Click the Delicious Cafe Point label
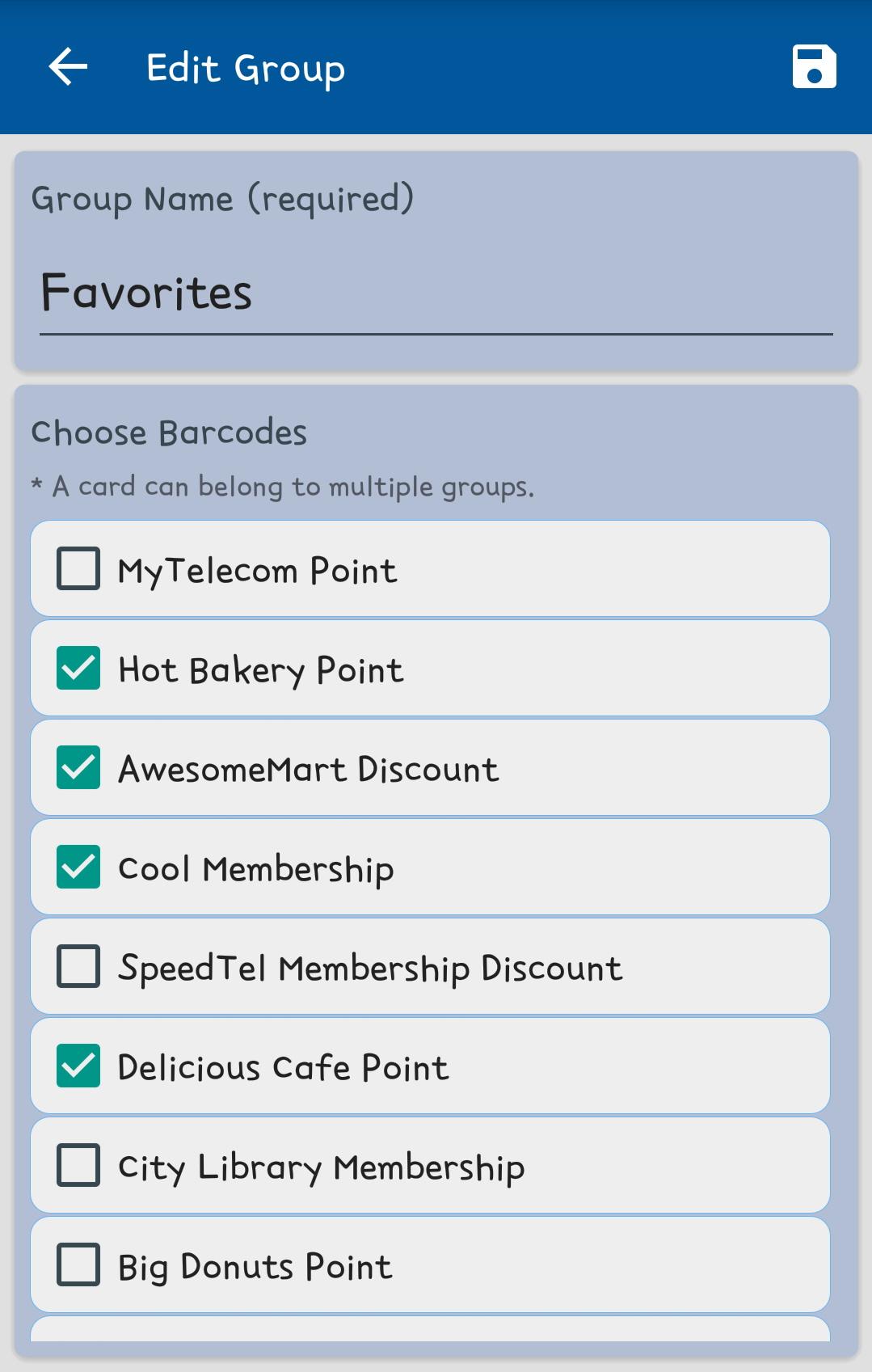This screenshot has height=1372, width=872. click(x=283, y=1068)
